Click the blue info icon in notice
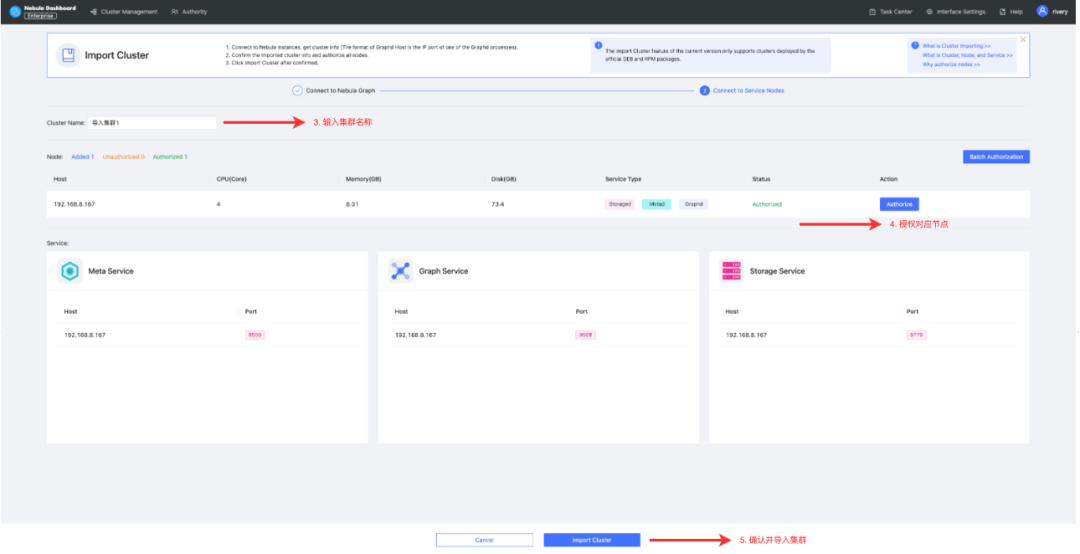Screen dimensions: 1080x554 598,45
